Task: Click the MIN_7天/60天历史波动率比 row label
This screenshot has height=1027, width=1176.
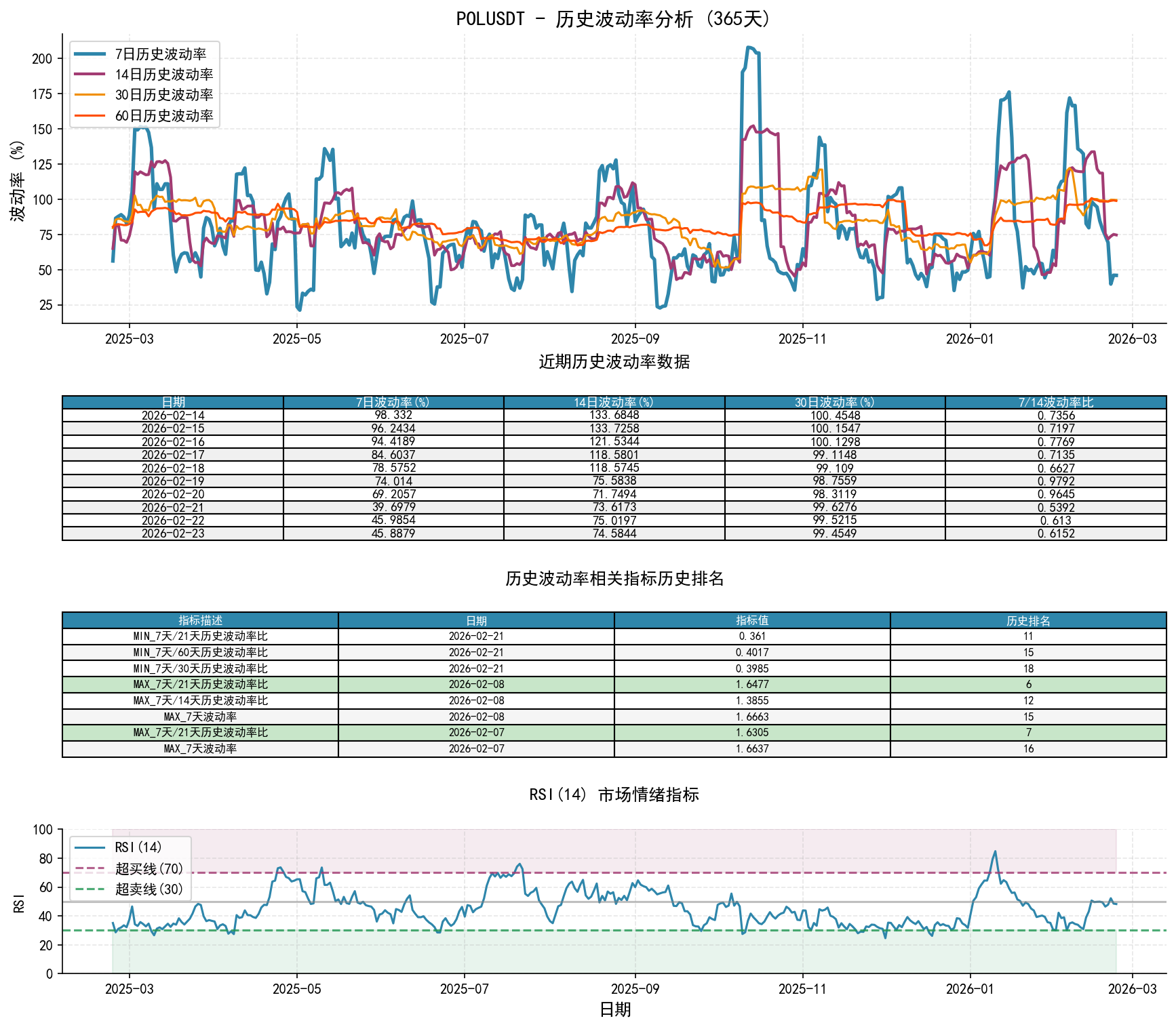Action: [x=200, y=652]
